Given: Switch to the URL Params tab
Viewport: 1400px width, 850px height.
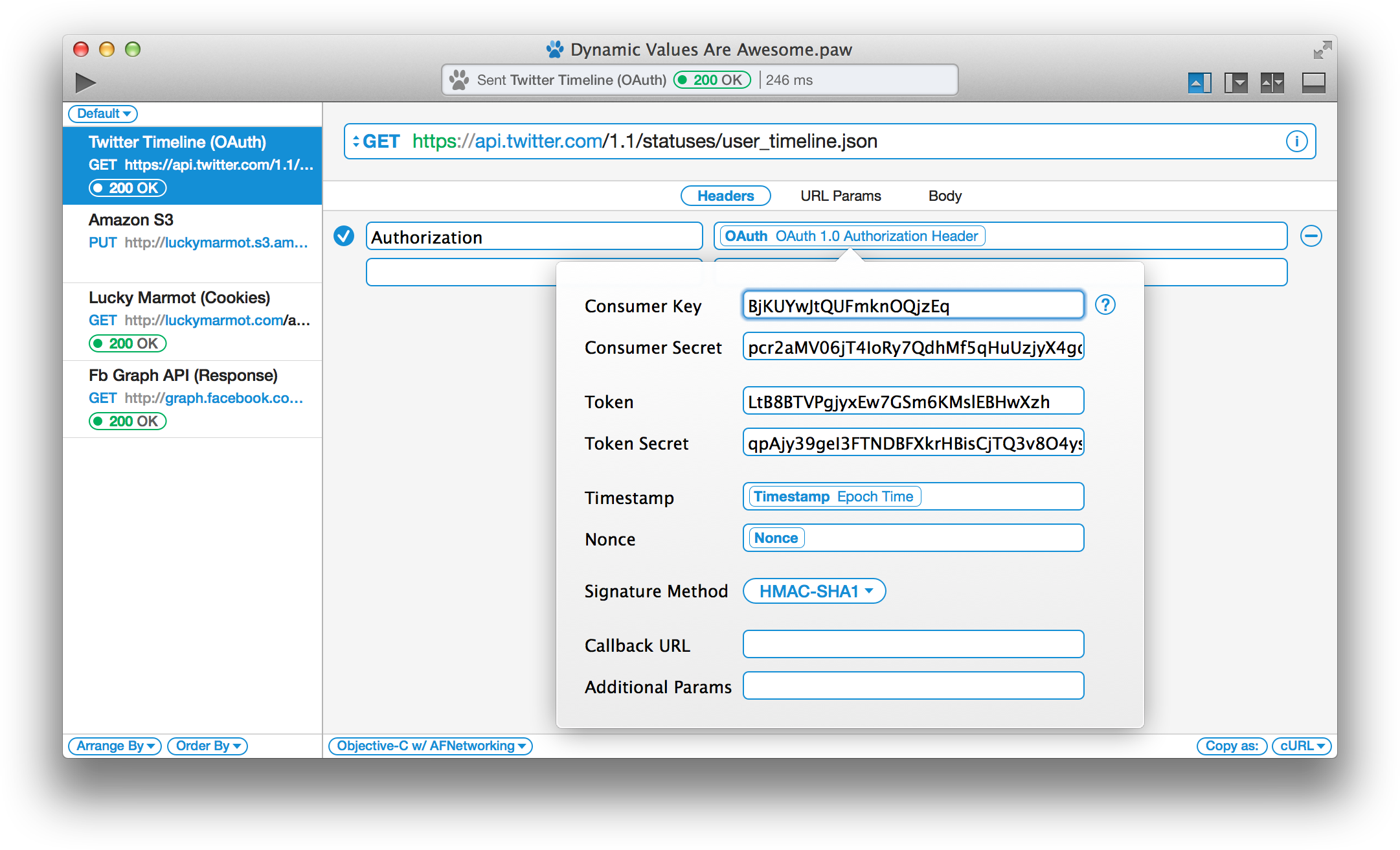Looking at the screenshot, I should coord(841,196).
